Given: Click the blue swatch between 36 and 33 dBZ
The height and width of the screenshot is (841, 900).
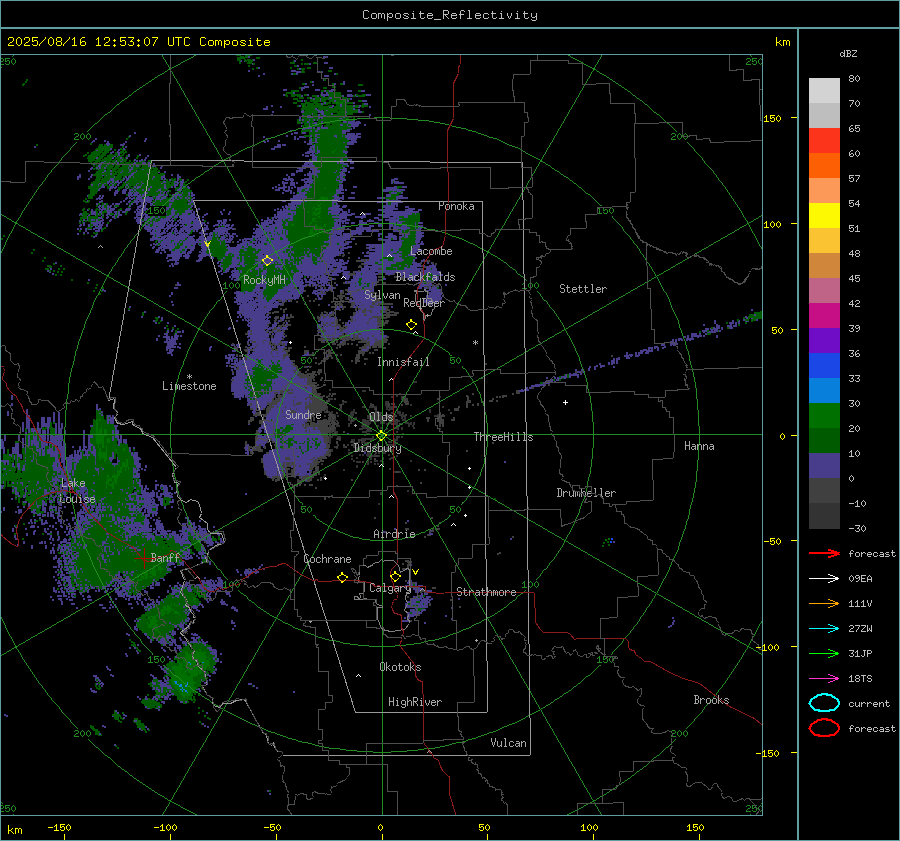Looking at the screenshot, I should click(x=824, y=366).
